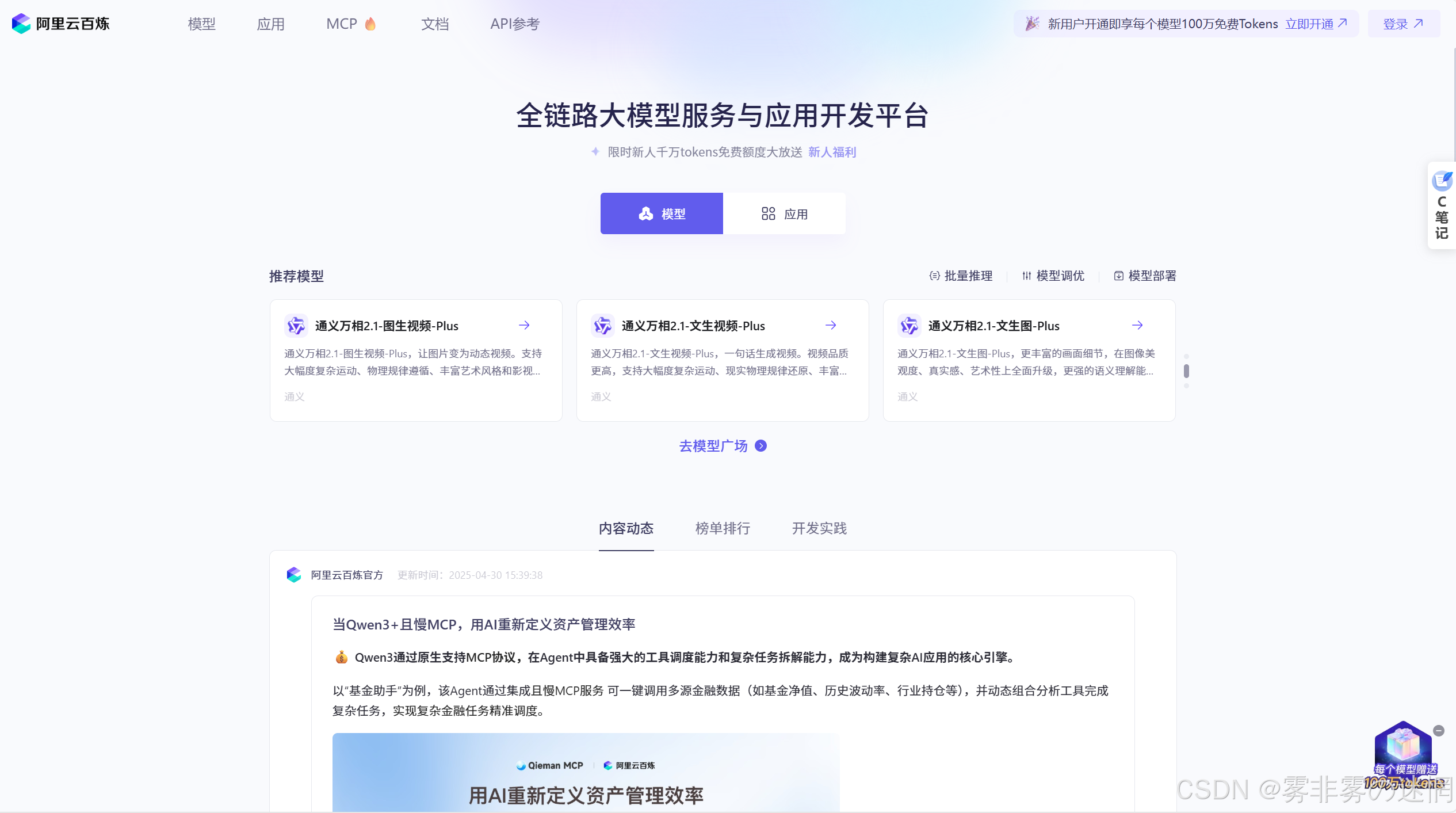Switch to the 榜单排行 tab
1456x813 pixels.
tap(723, 528)
